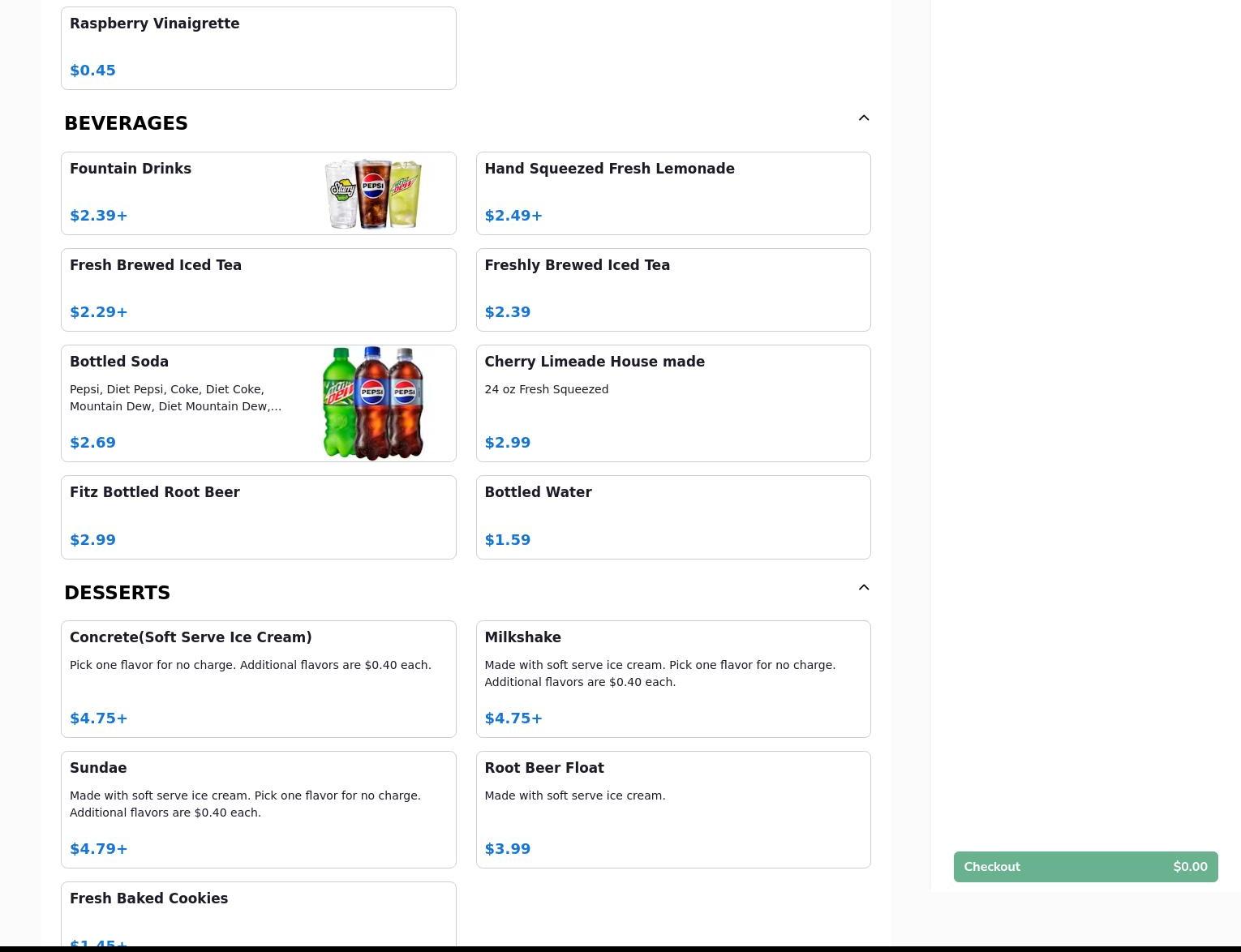Image resolution: width=1241 pixels, height=952 pixels.
Task: Click the Fountain Drinks title
Action: pyautogui.click(x=131, y=169)
